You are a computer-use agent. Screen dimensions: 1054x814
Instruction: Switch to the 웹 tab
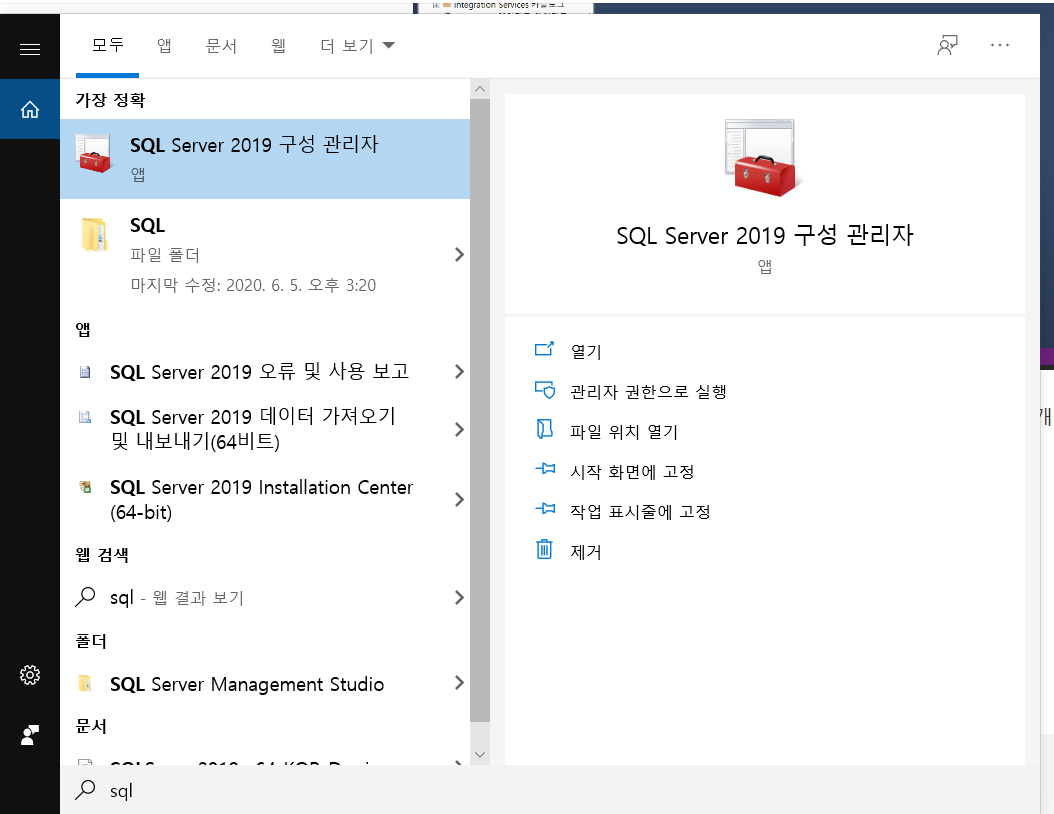278,45
